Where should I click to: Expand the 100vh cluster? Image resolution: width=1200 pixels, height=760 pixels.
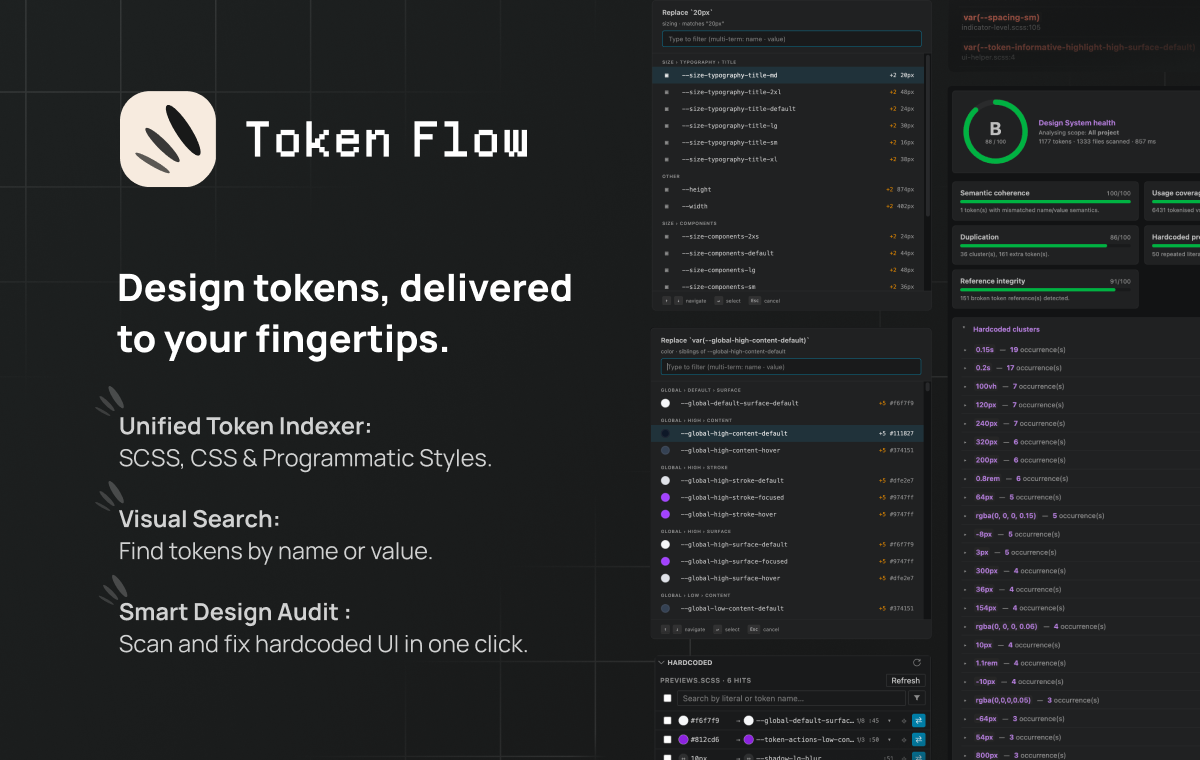964,386
